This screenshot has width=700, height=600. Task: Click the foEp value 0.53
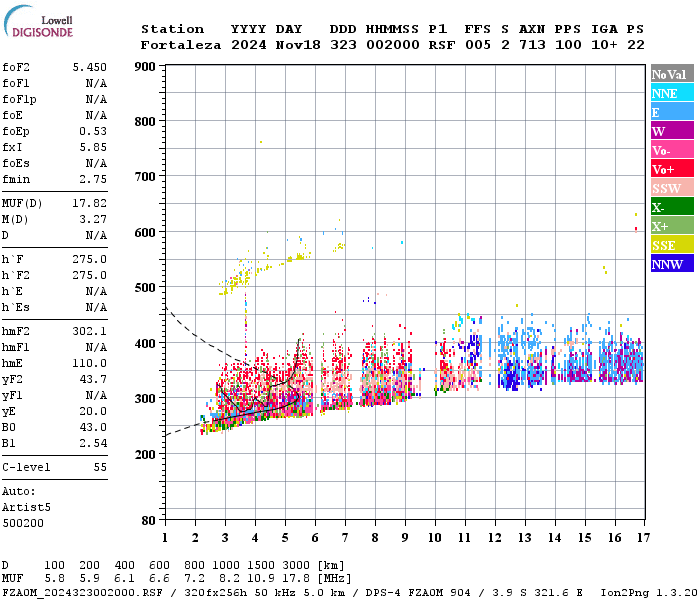(x=93, y=131)
